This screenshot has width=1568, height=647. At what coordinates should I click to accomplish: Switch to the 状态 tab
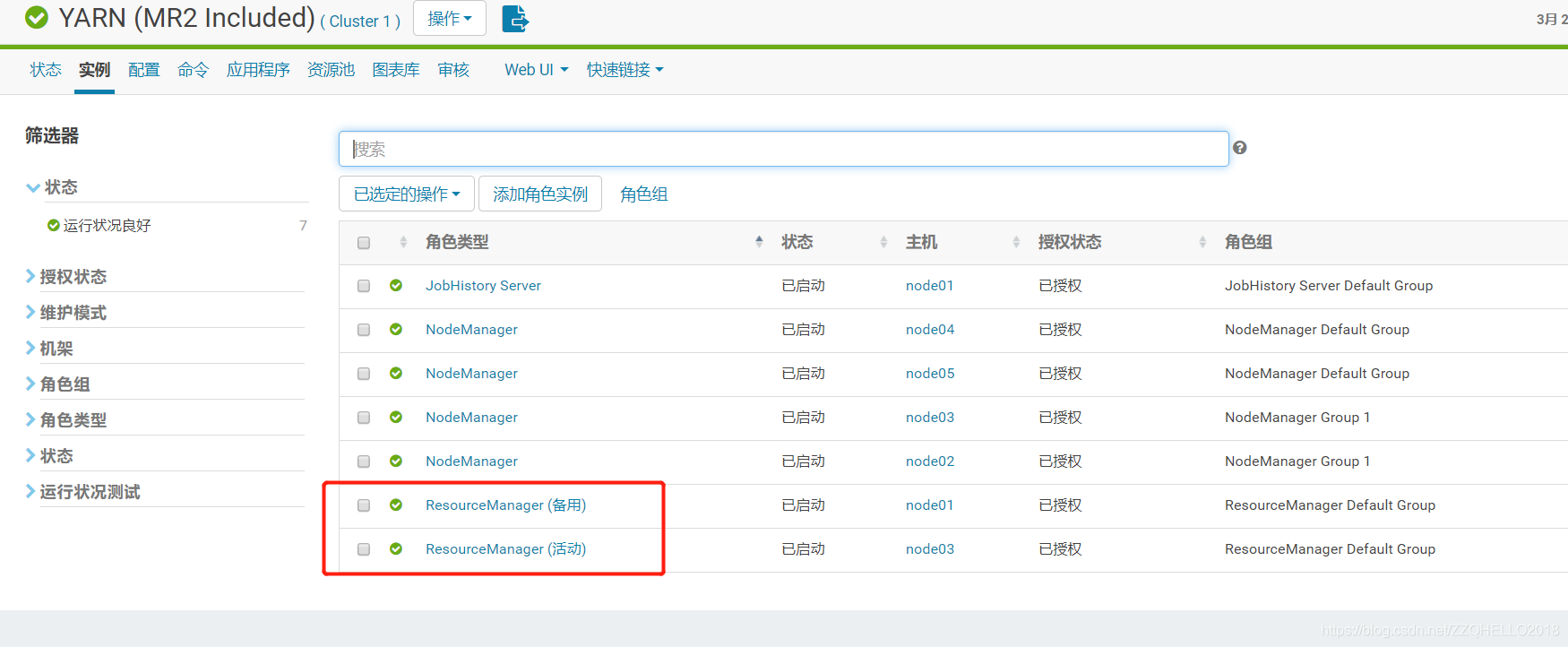tap(46, 69)
